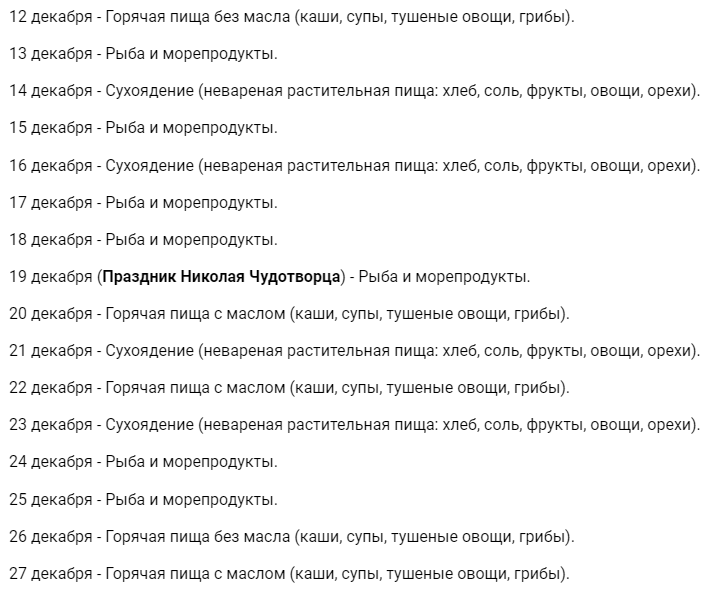The width and height of the screenshot is (728, 603).
Task: Click the 22 декабря hot food line
Action: pyautogui.click(x=289, y=388)
